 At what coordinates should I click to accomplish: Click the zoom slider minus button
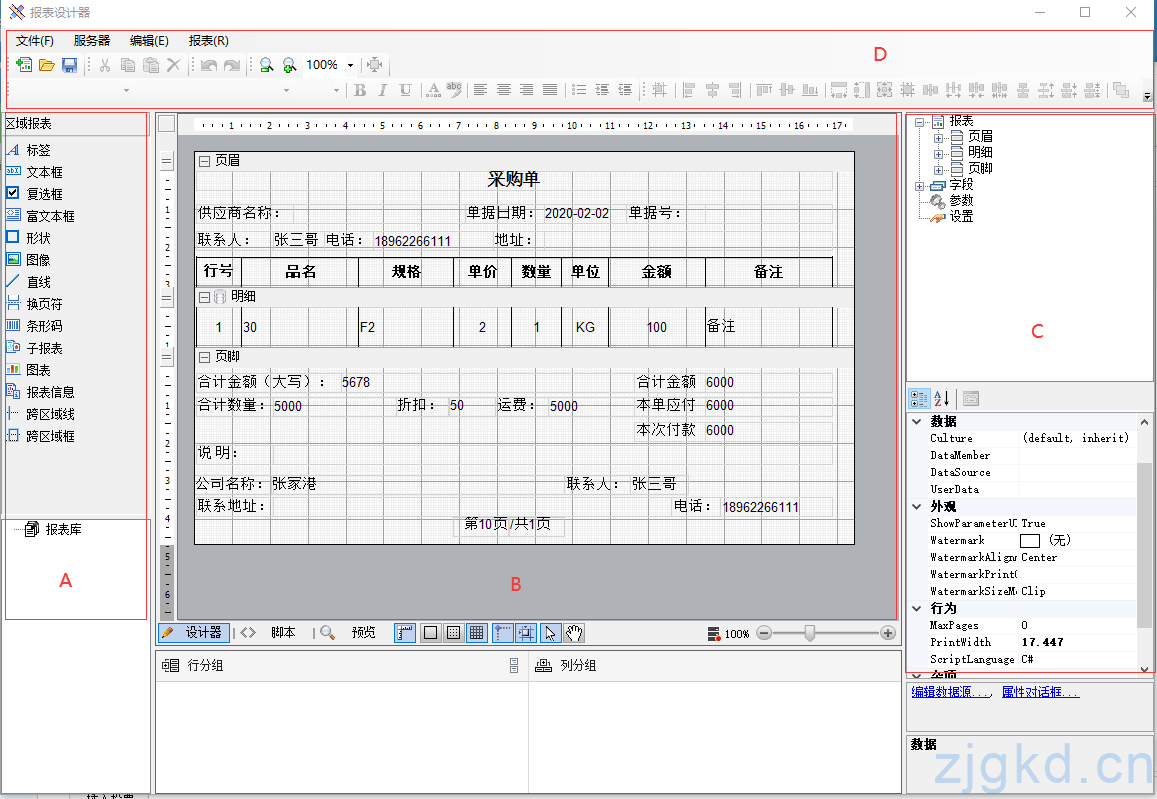[x=764, y=633]
